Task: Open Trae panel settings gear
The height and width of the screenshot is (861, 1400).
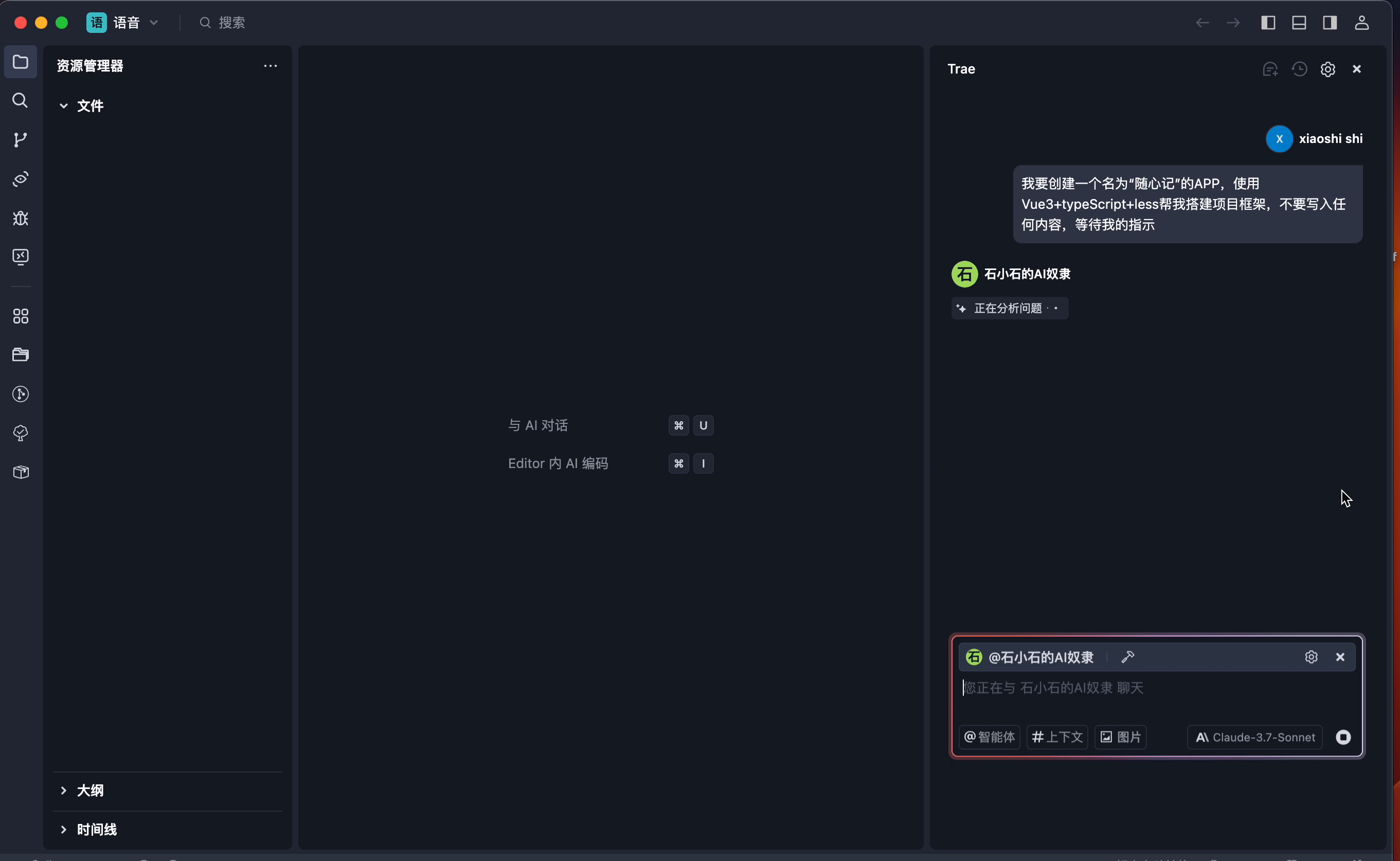Action: point(1327,69)
